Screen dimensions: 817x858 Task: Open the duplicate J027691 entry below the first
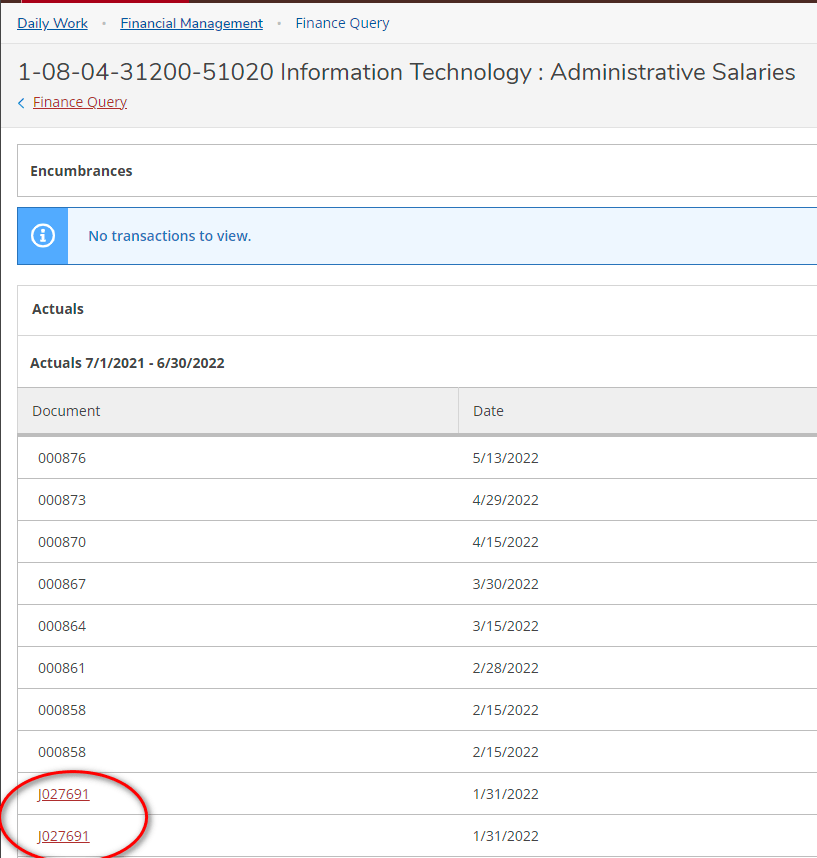[x=64, y=836]
